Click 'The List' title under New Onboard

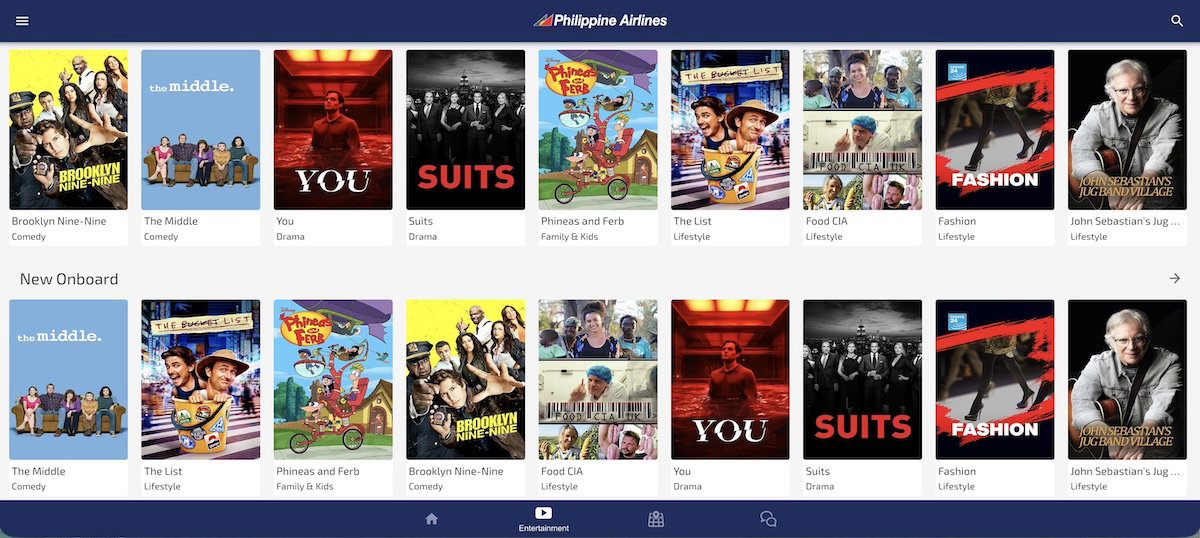coord(163,471)
